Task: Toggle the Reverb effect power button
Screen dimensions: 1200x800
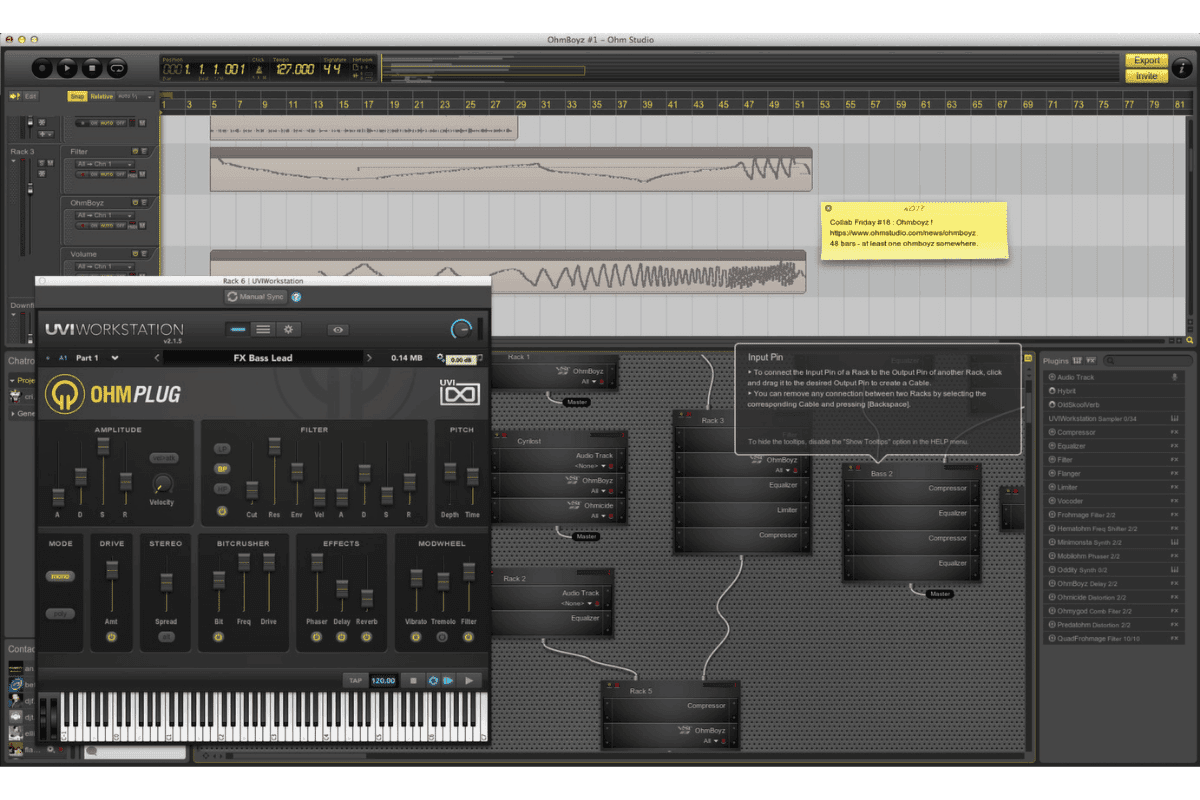Action: (367, 636)
